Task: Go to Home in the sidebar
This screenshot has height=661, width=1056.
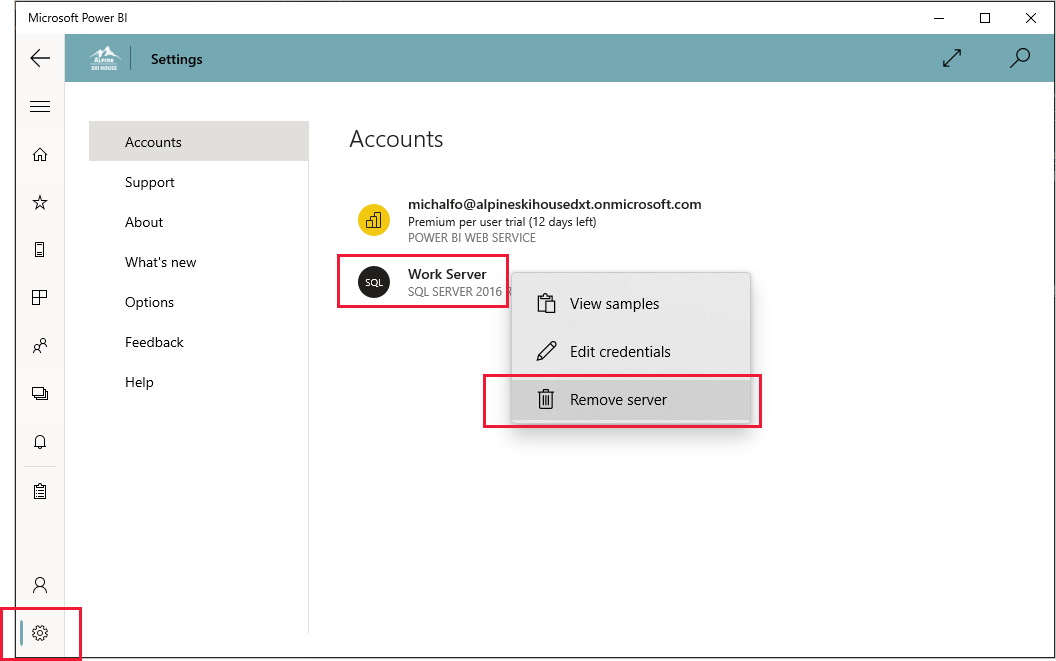Action: click(40, 154)
